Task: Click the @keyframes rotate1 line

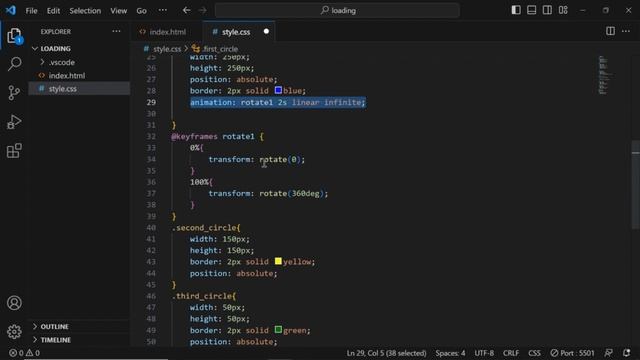Action: tap(217, 136)
